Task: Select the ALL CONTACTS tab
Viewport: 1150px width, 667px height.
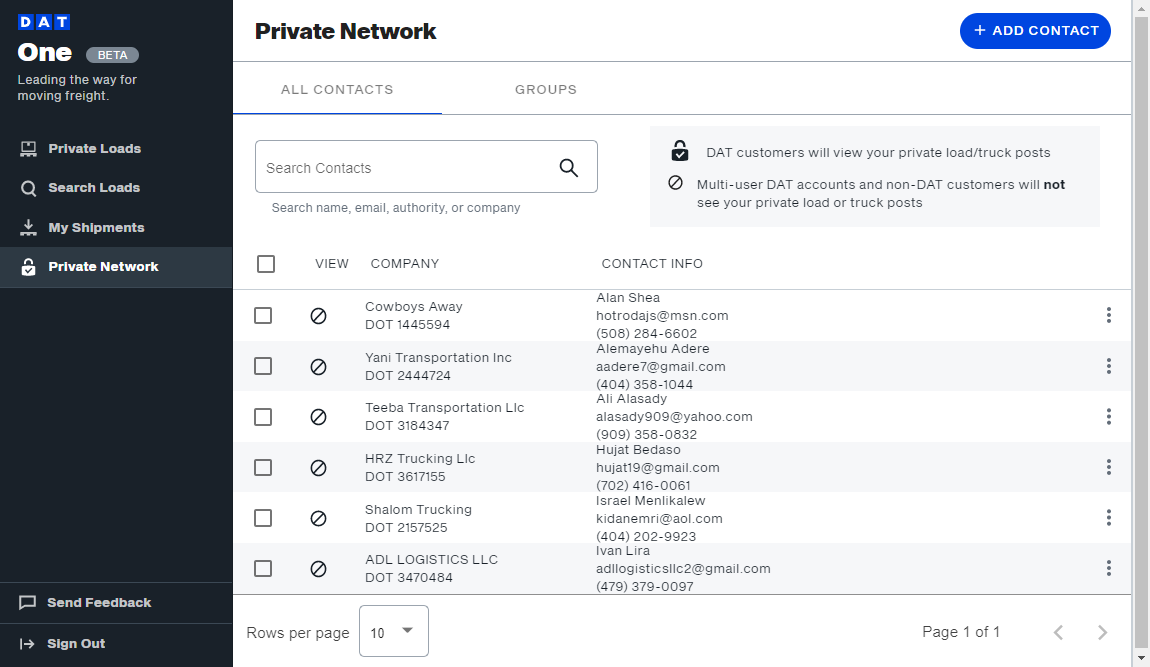Action: click(337, 89)
